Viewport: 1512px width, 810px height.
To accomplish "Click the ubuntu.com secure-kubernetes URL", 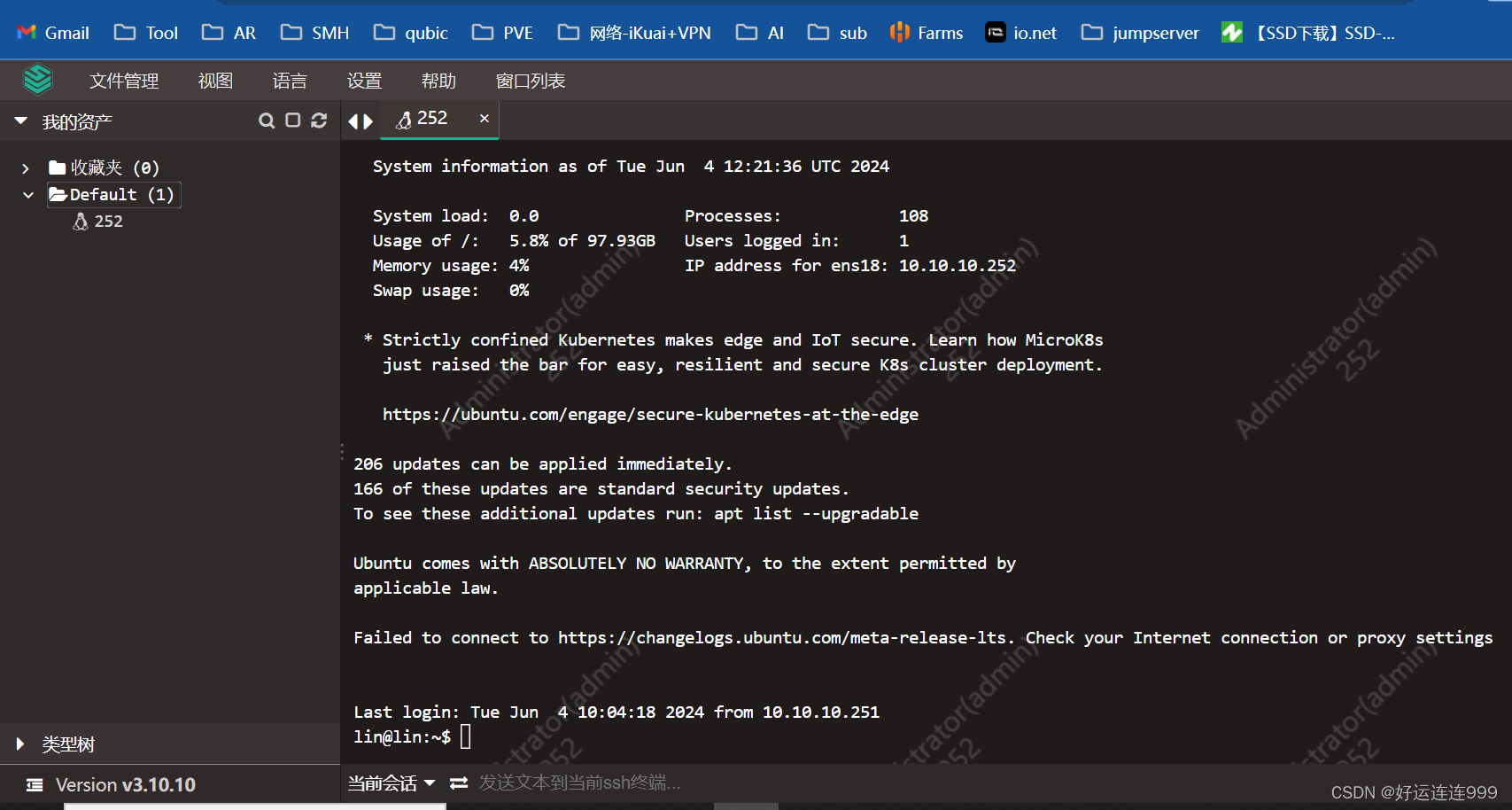I will coord(650,414).
